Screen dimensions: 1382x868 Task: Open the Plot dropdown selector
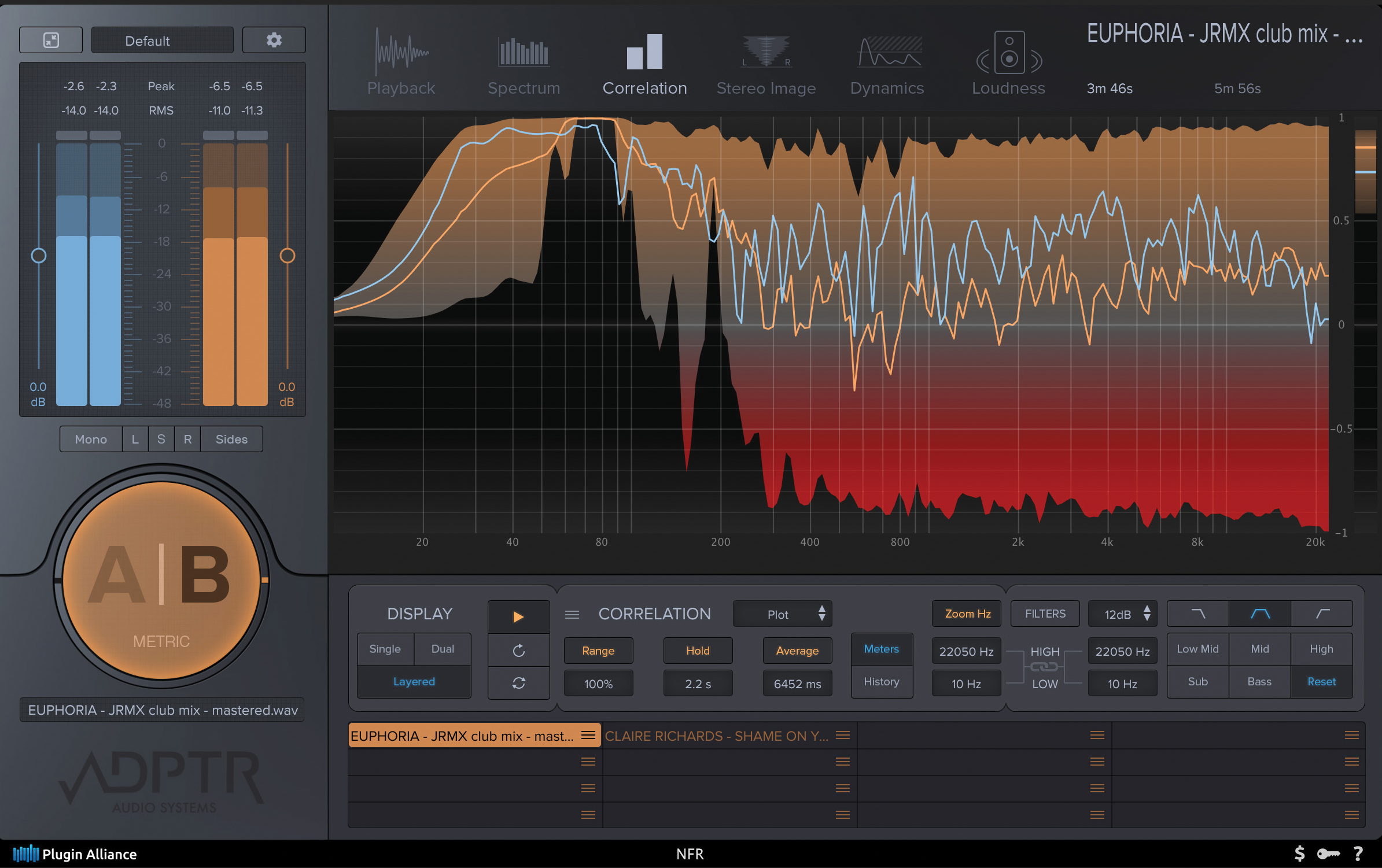point(782,614)
